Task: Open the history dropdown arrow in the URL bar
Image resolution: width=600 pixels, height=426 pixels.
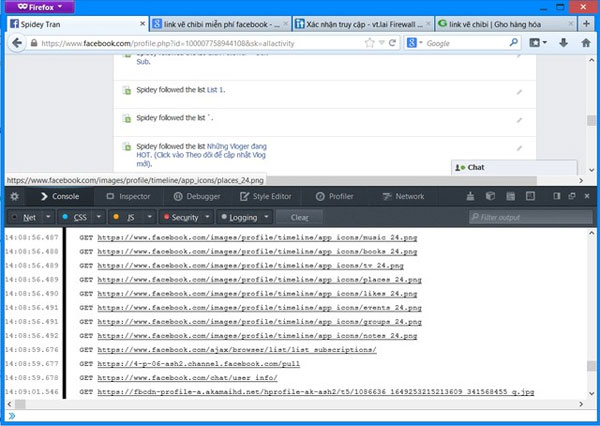Action: pos(382,43)
